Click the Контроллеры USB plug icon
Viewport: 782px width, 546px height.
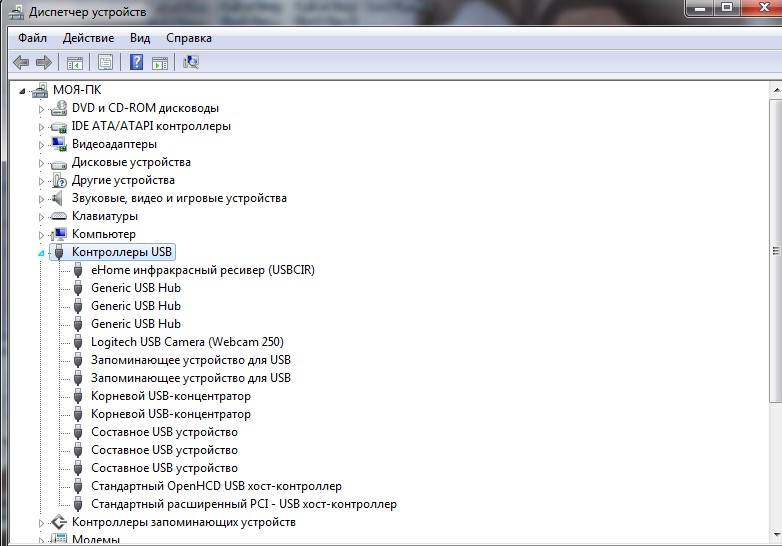(x=59, y=252)
